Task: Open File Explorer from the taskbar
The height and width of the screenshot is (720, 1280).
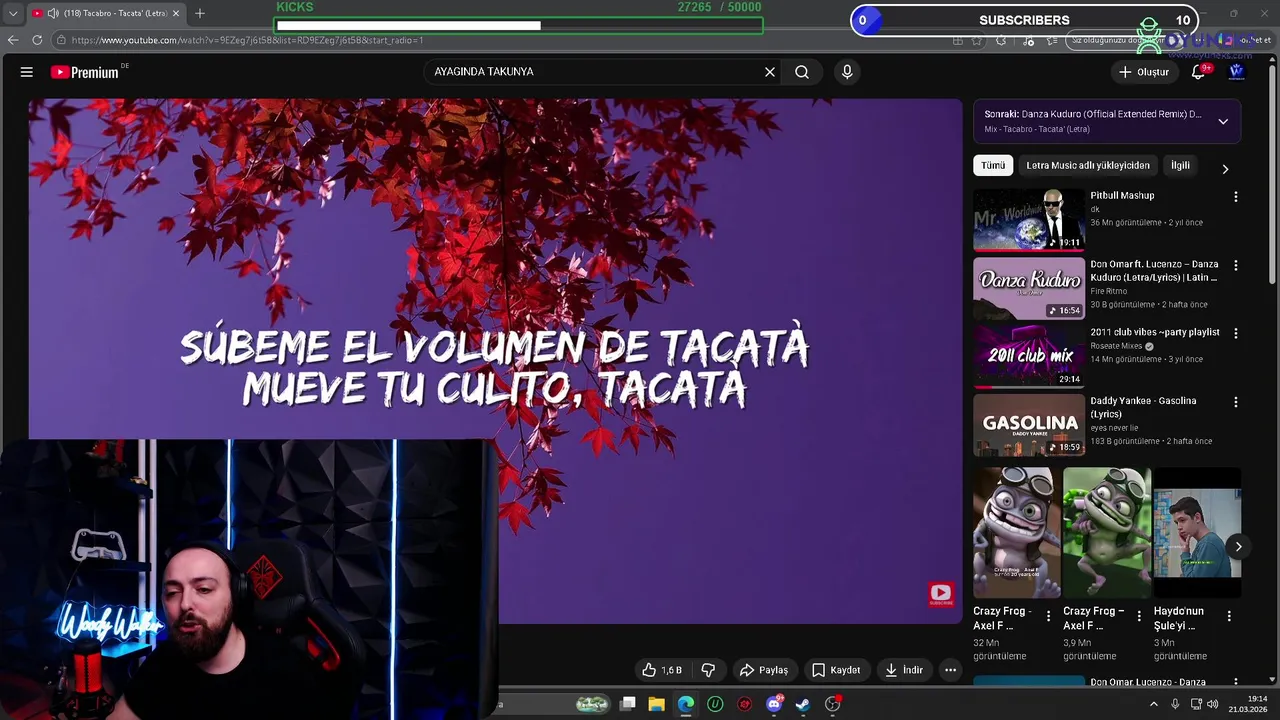Action: pos(657,704)
